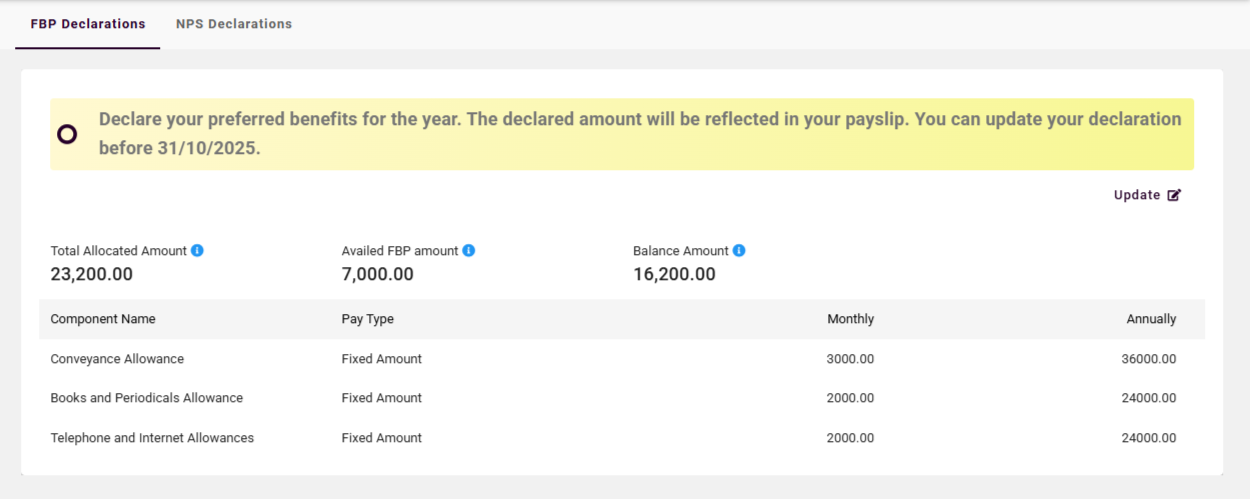Click the 3000.00 monthly Conveyance amount

coord(850,359)
